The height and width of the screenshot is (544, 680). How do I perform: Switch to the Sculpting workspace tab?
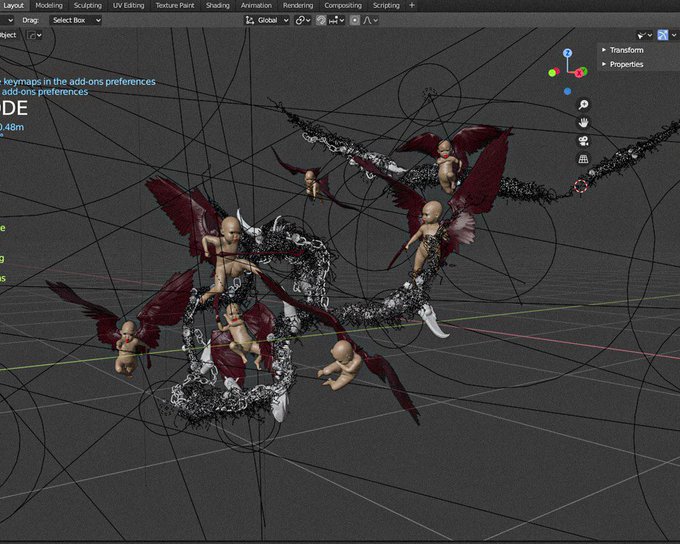pyautogui.click(x=88, y=6)
